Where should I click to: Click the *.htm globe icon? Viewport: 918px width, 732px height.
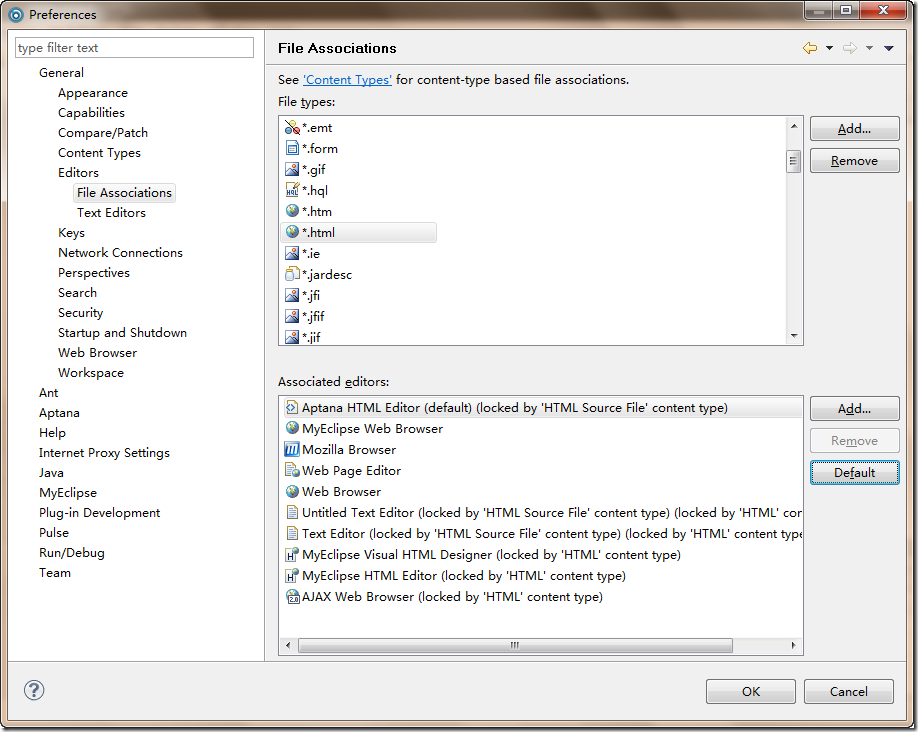coord(292,211)
